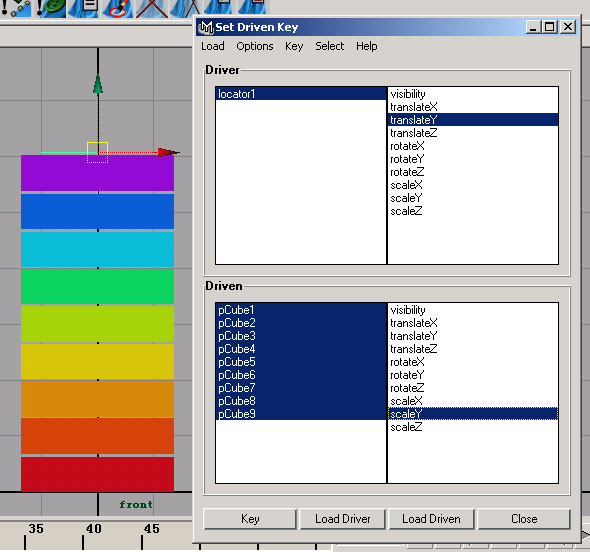Click the green leaf shelf icon
The width and height of the screenshot is (590, 552).
(x=51, y=8)
